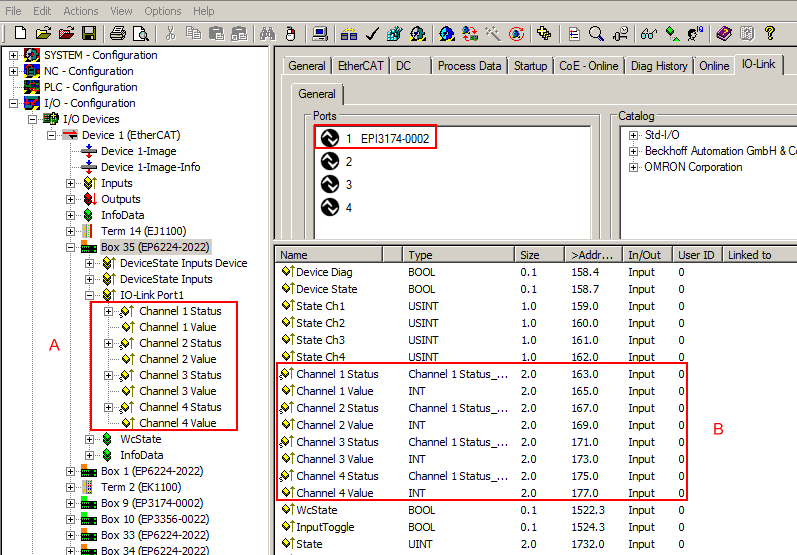Sort variables by the Name column header
The image size is (797, 555).
coord(329,255)
